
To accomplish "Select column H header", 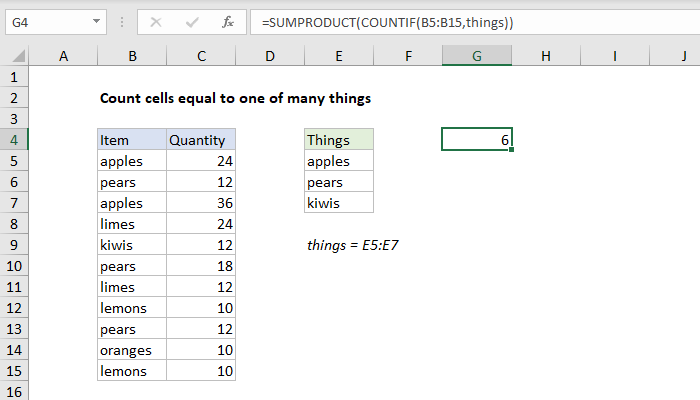I will coord(546,56).
